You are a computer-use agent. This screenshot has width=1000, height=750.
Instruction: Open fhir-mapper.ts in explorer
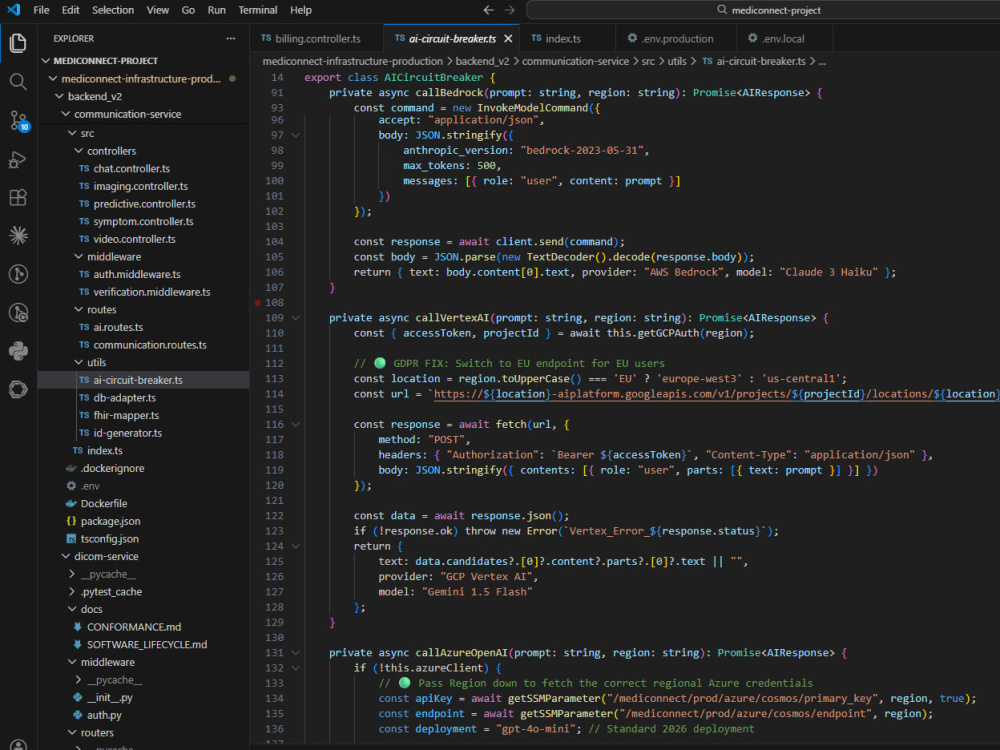[126, 415]
